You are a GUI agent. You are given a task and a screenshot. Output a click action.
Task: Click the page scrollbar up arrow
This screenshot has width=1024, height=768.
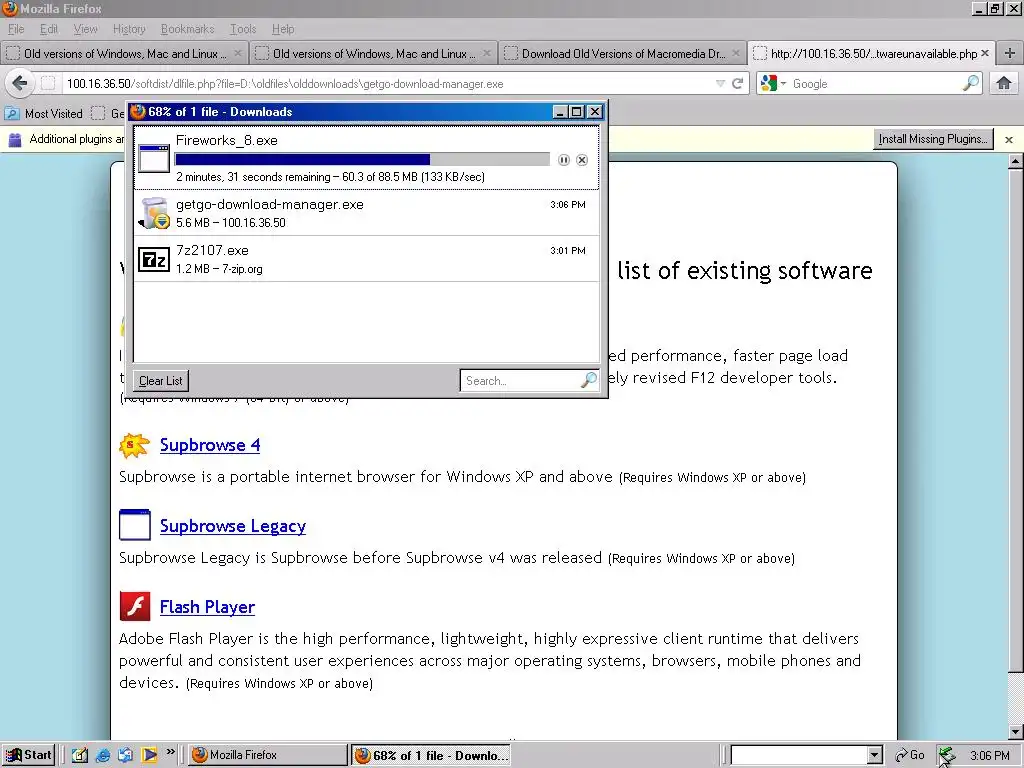pos(1015,161)
